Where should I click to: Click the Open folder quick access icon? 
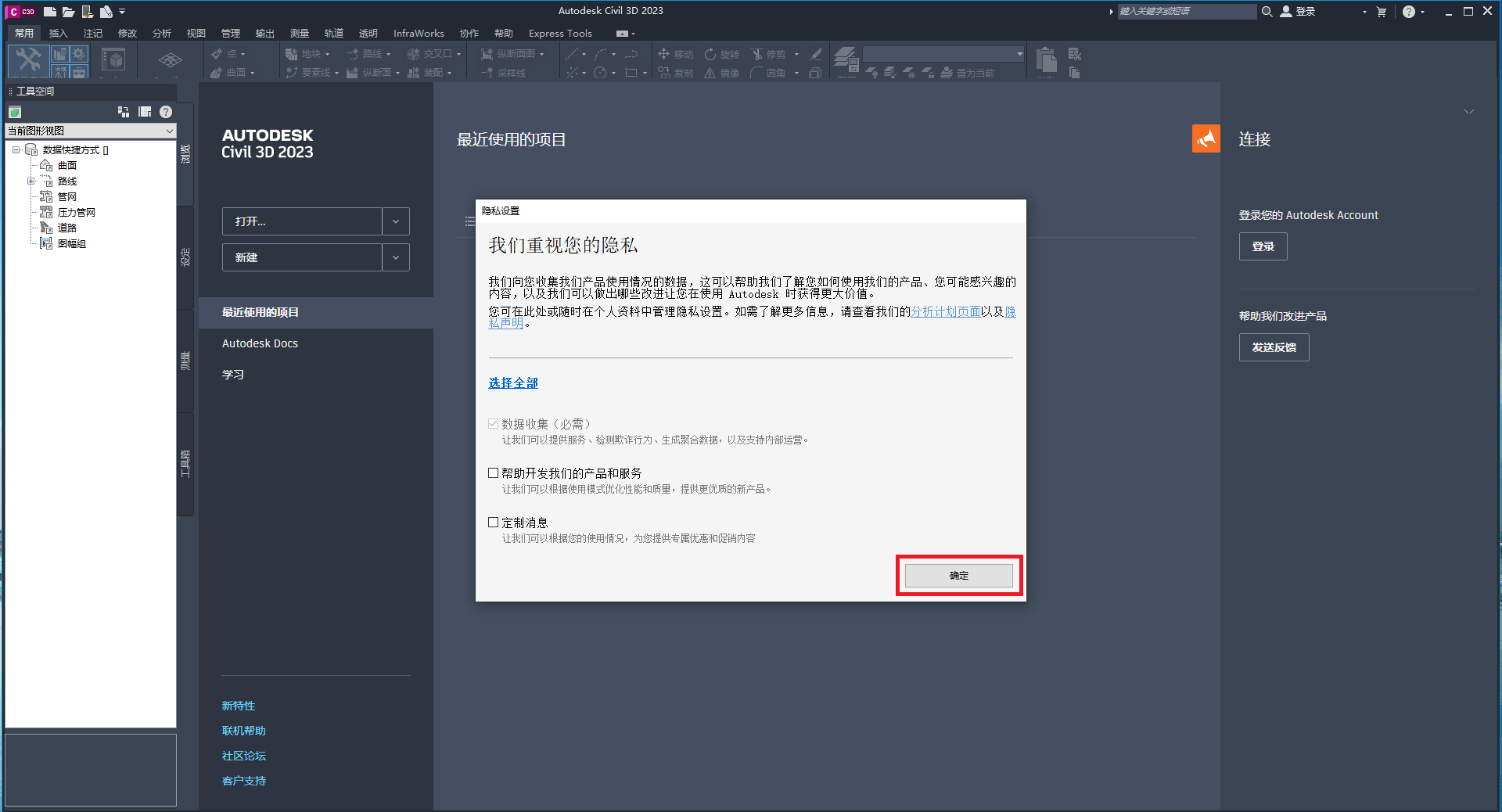pos(68,11)
